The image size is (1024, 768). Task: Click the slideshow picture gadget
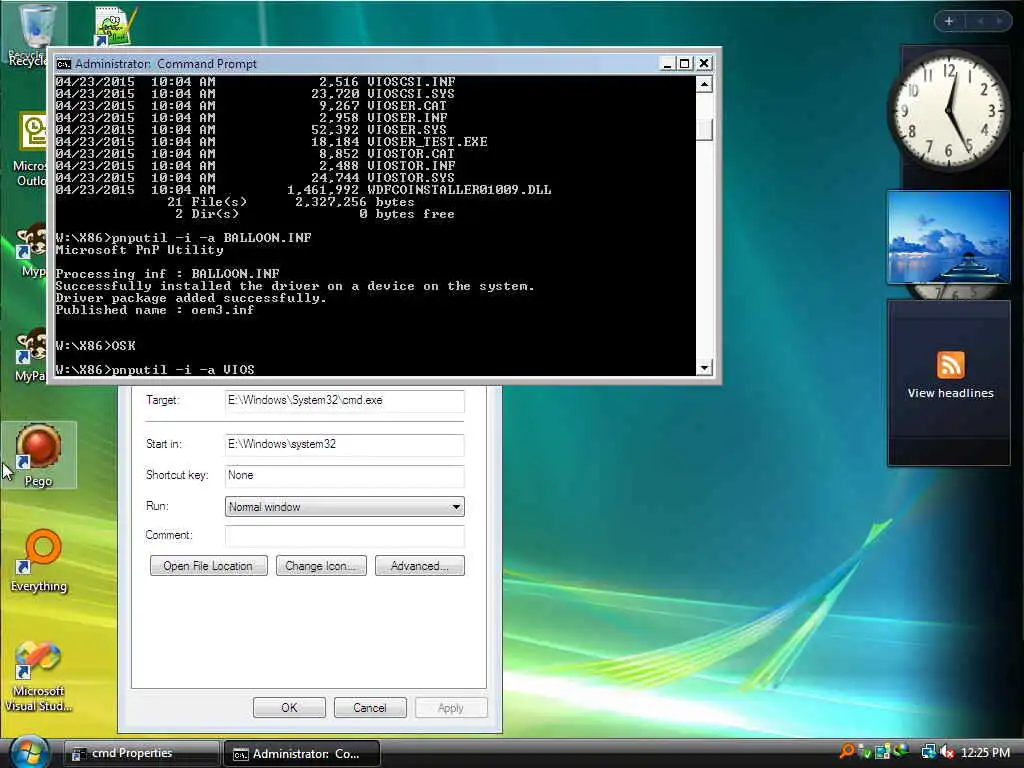pyautogui.click(x=948, y=237)
